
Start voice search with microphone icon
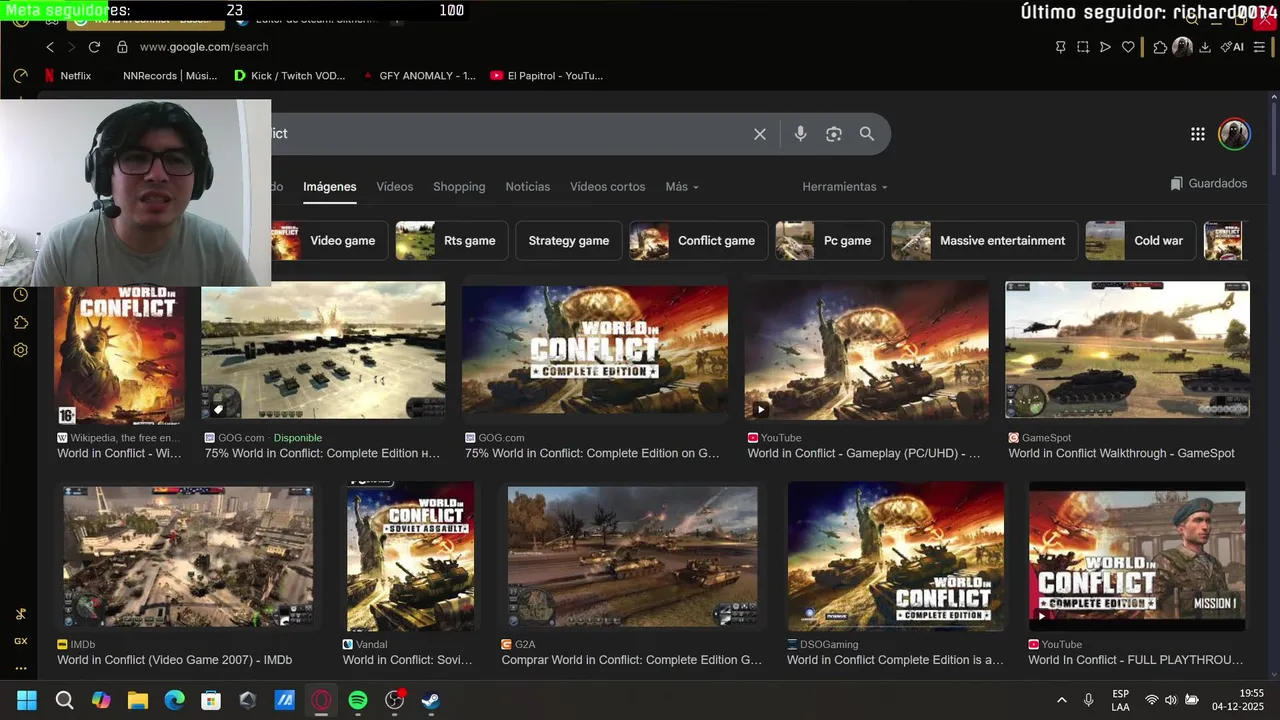point(800,134)
